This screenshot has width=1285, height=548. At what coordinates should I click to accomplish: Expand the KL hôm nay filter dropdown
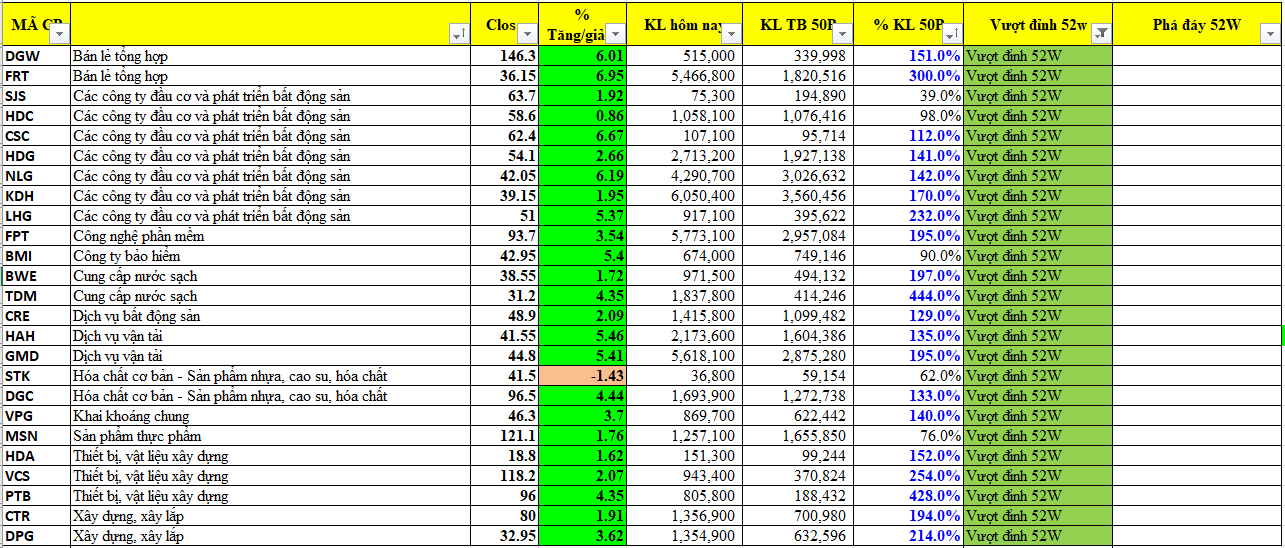coord(732,34)
